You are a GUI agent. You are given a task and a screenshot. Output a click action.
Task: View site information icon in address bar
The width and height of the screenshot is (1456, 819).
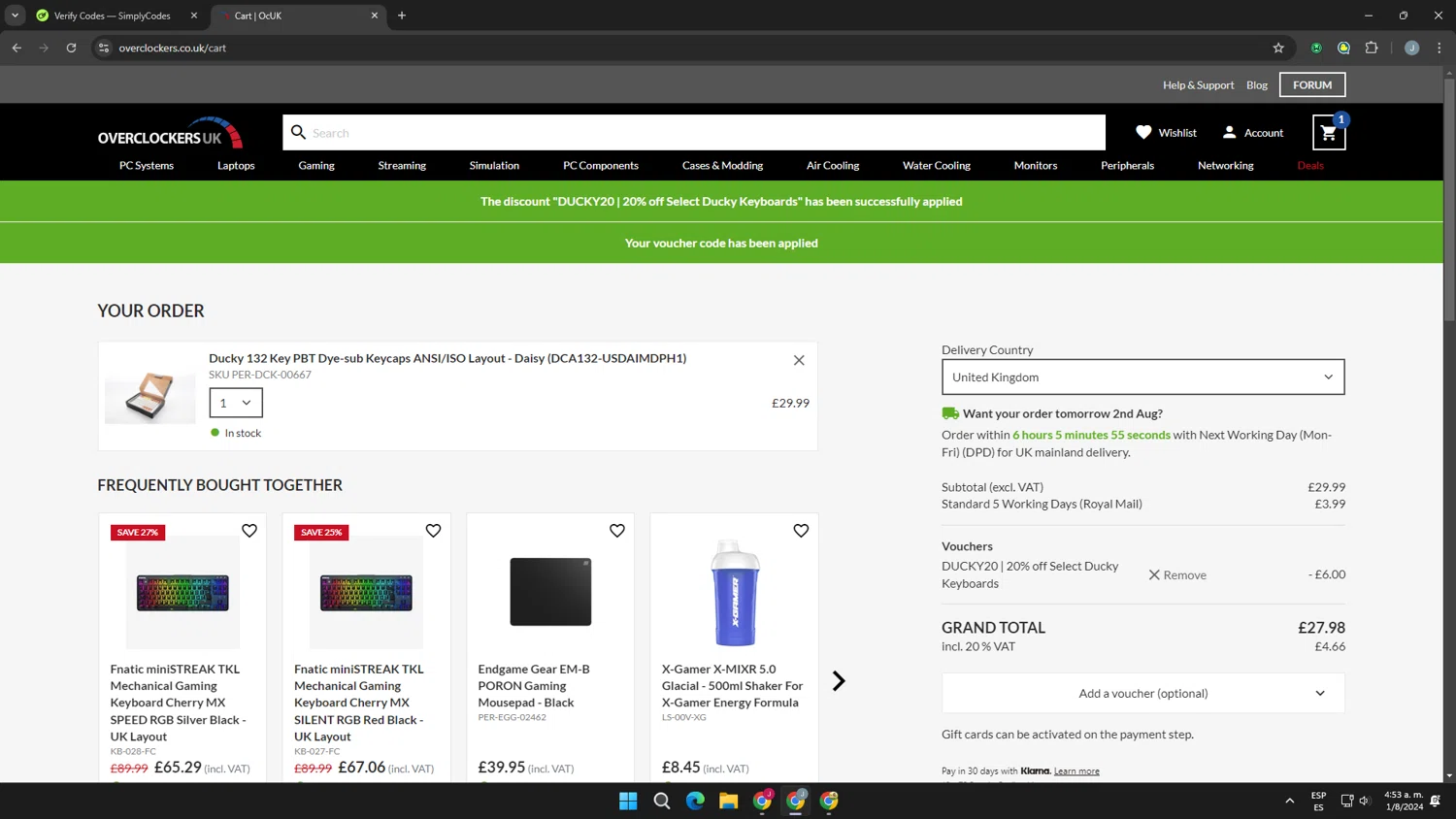pos(104,48)
